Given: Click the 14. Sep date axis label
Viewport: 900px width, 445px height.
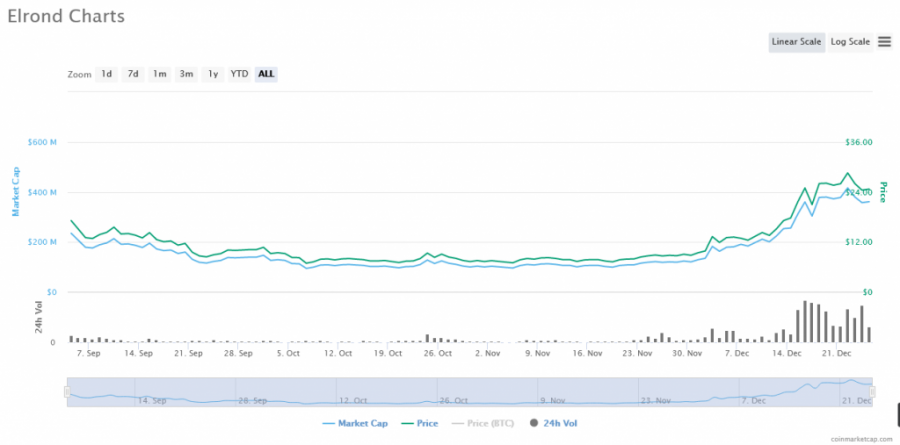Looking at the screenshot, I should tap(138, 354).
